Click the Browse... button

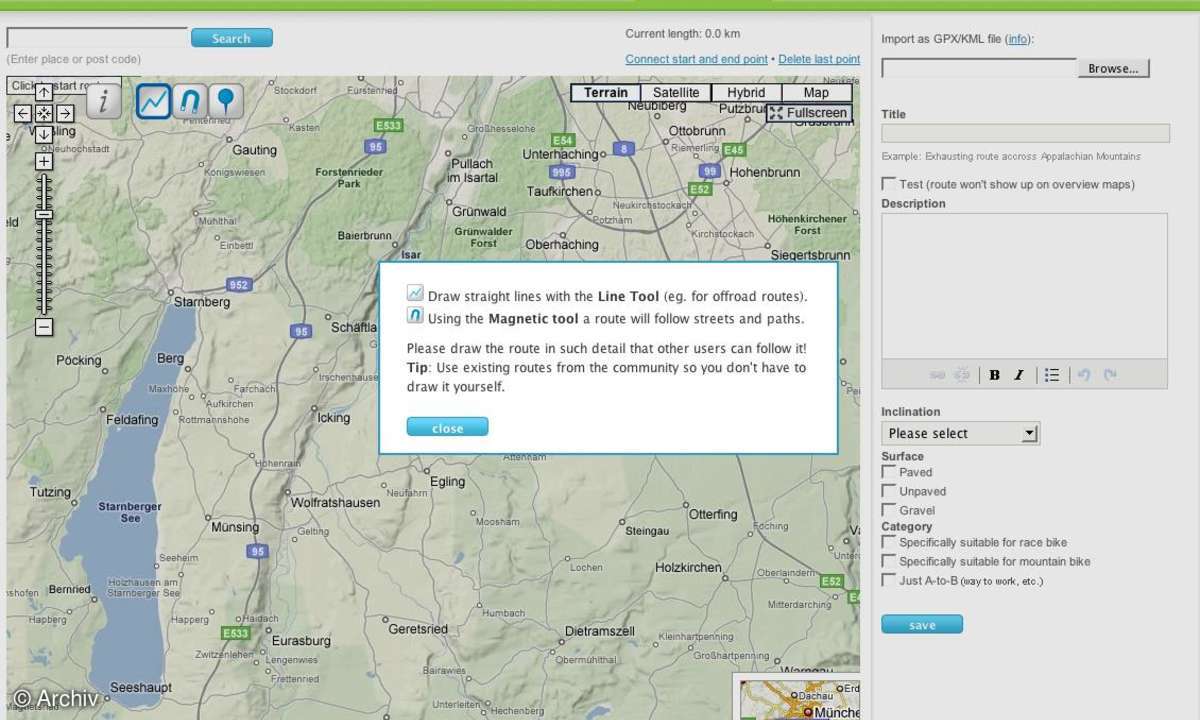[1113, 69]
